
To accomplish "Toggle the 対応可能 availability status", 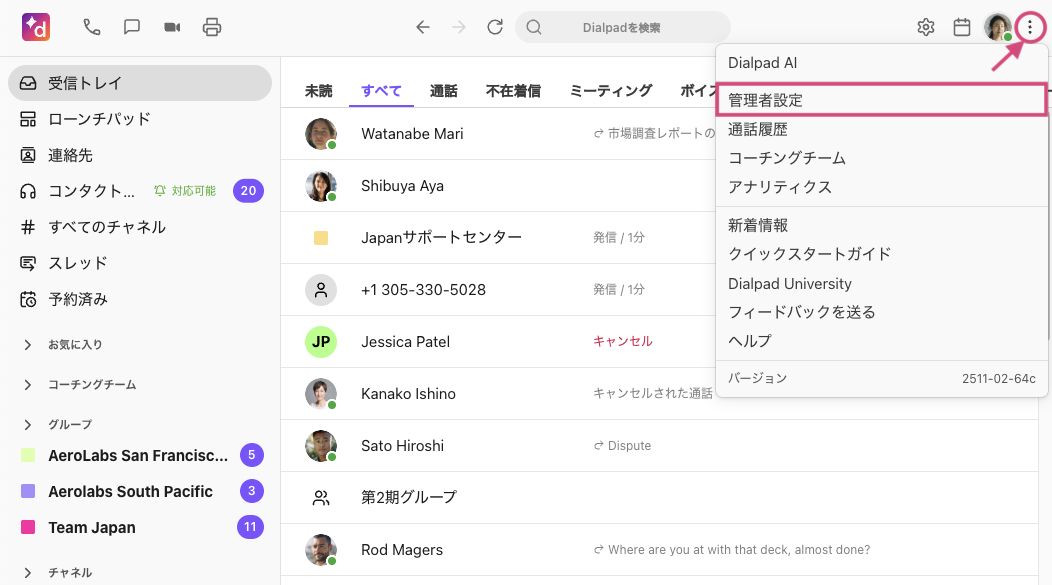I will (185, 191).
